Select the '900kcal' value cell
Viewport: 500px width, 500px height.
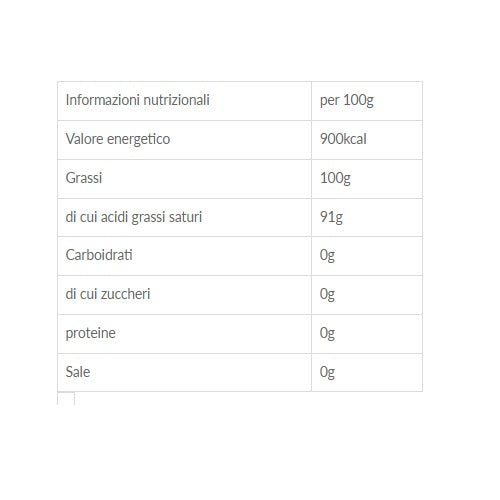pyautogui.click(x=367, y=140)
